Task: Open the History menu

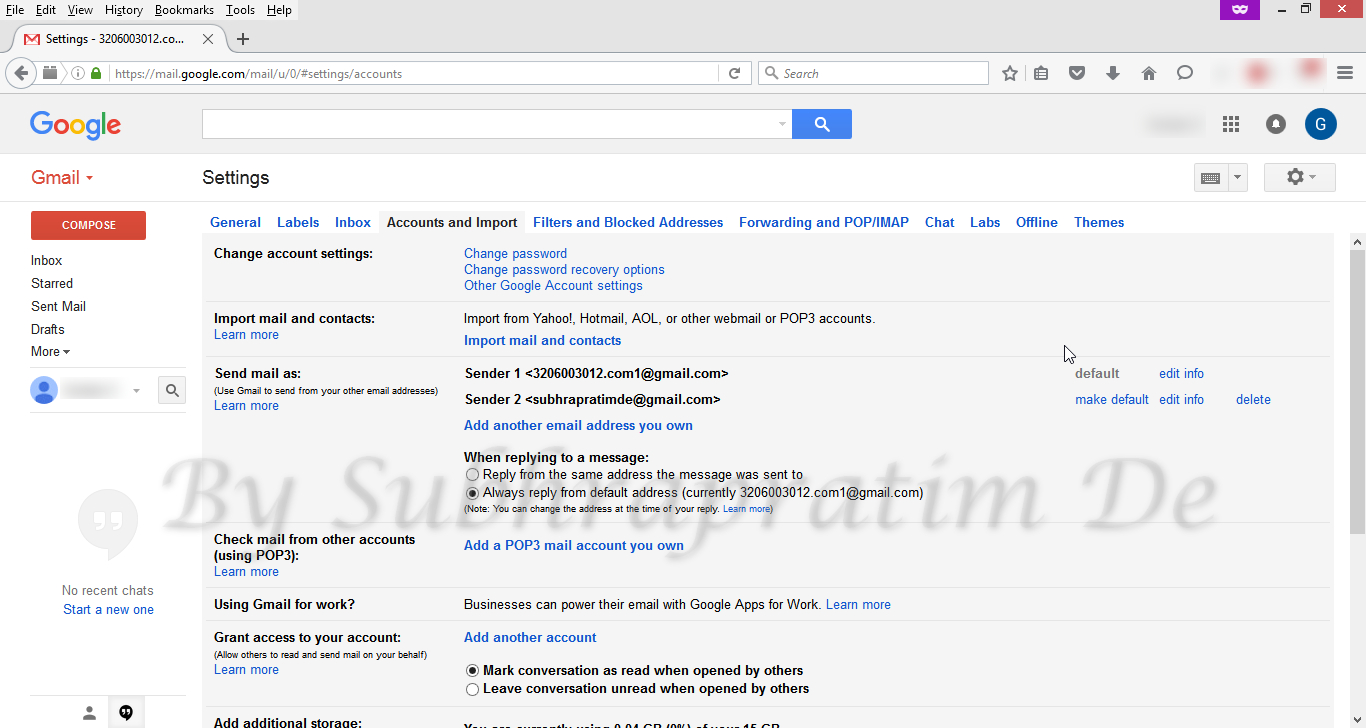Action: (124, 9)
